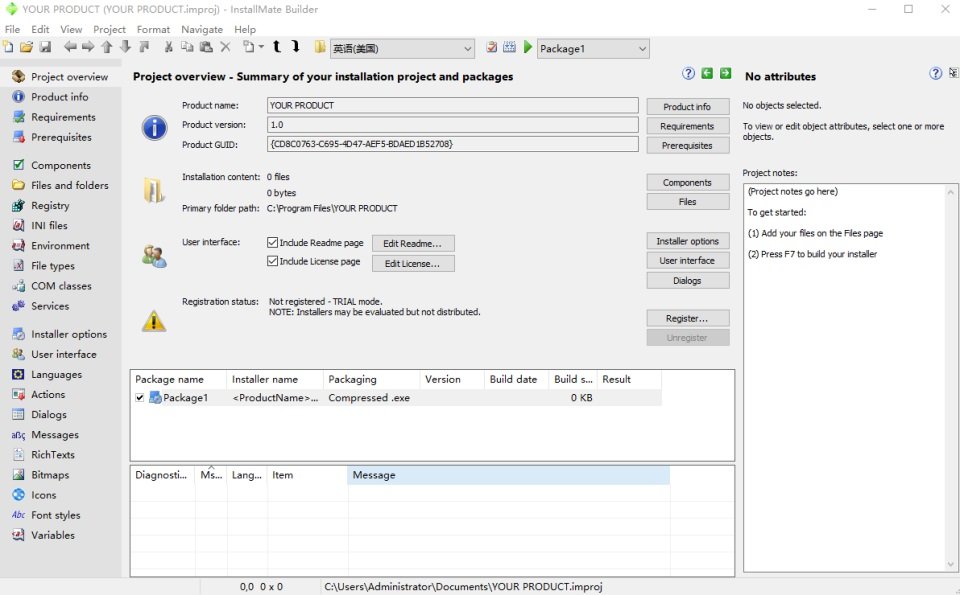The image size is (960, 595).
Task: Open the Bitmaps page in the sidebar
Action: pyautogui.click(x=50, y=475)
